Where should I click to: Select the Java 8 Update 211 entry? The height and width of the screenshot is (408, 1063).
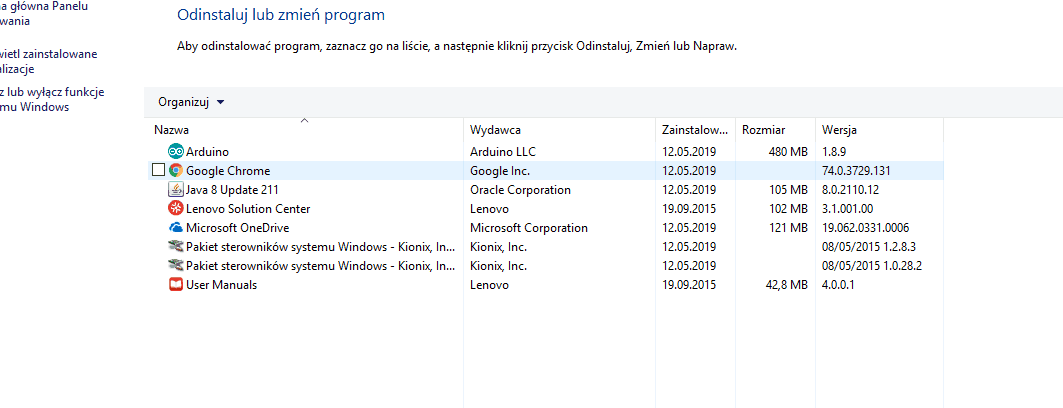pos(232,190)
